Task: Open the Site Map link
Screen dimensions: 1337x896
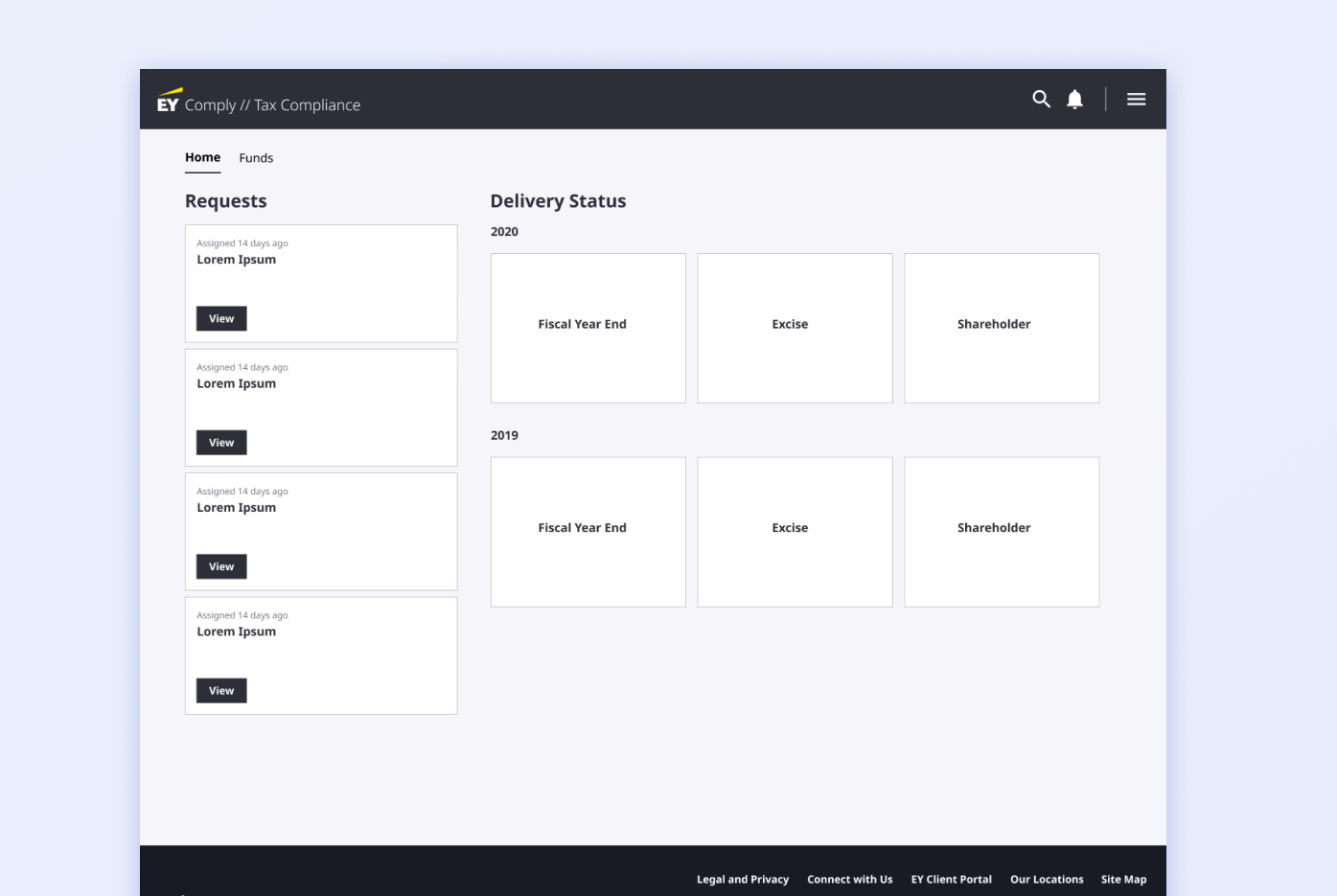Action: click(x=1123, y=880)
